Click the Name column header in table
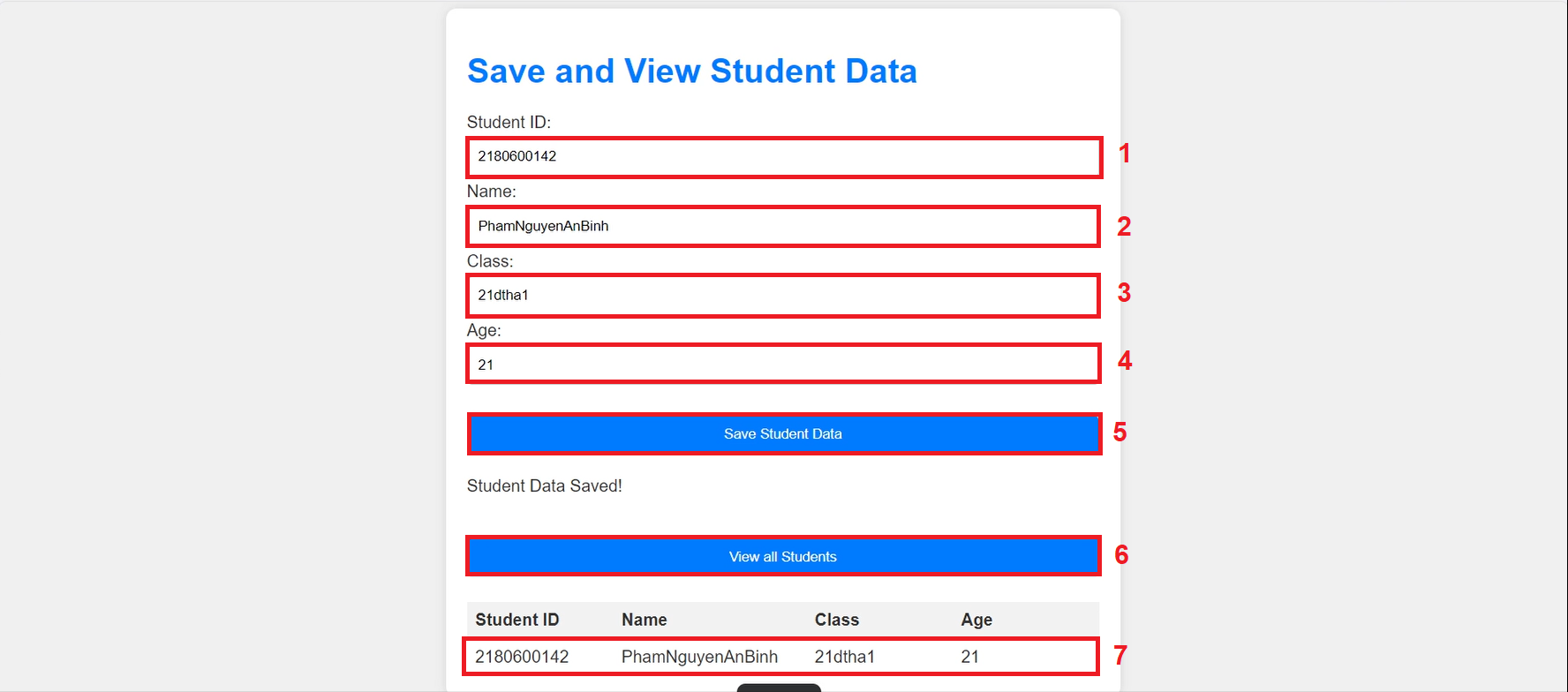The width and height of the screenshot is (1568, 692). click(x=645, y=620)
